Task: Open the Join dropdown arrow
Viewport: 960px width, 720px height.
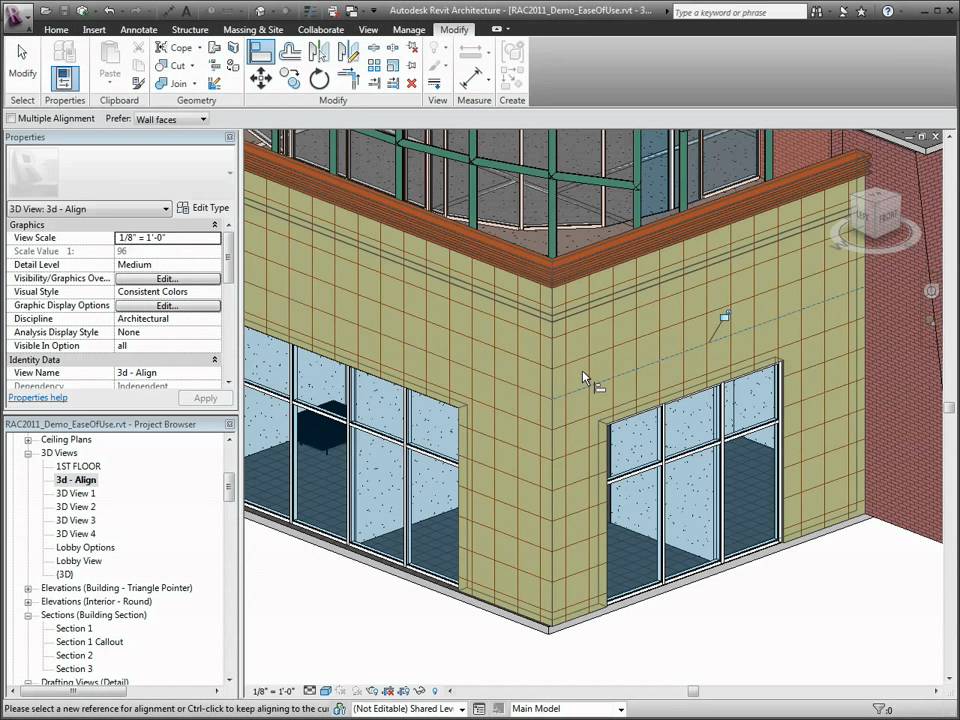Action: pos(195,84)
